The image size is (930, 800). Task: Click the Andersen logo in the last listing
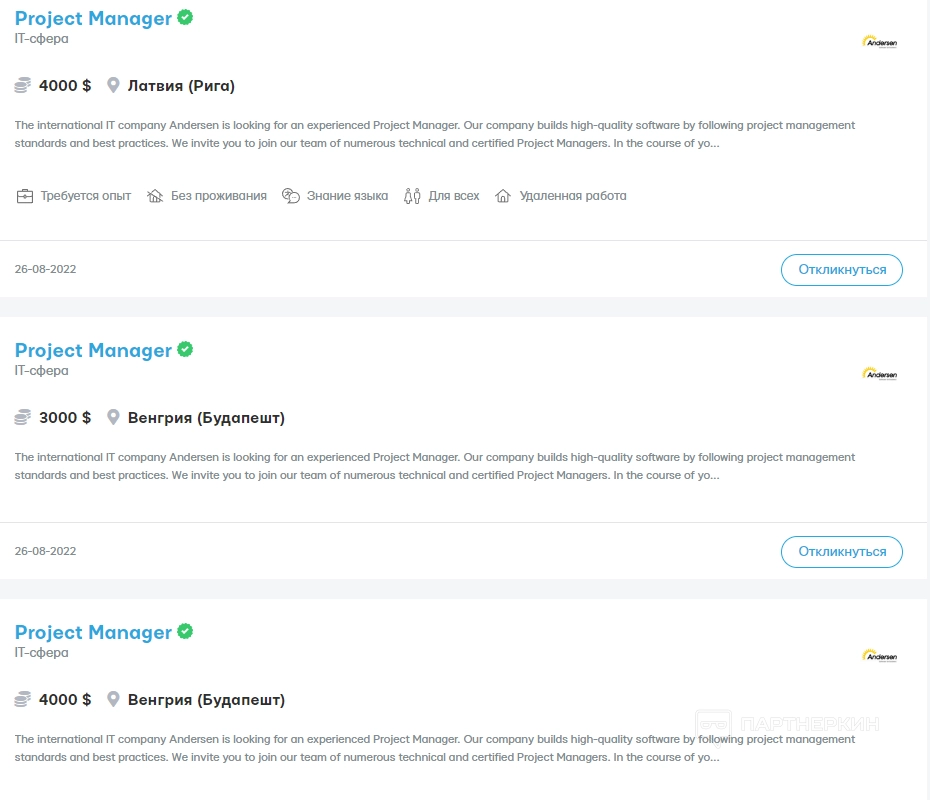(x=879, y=656)
